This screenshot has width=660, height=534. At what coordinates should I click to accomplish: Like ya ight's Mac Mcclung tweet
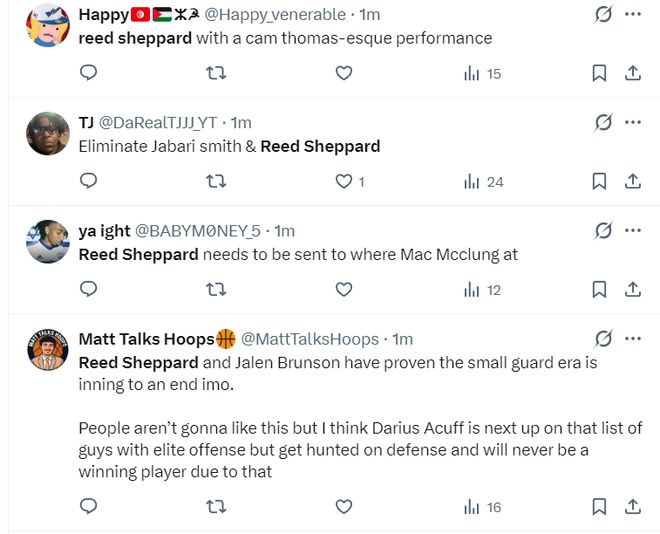coord(344,290)
